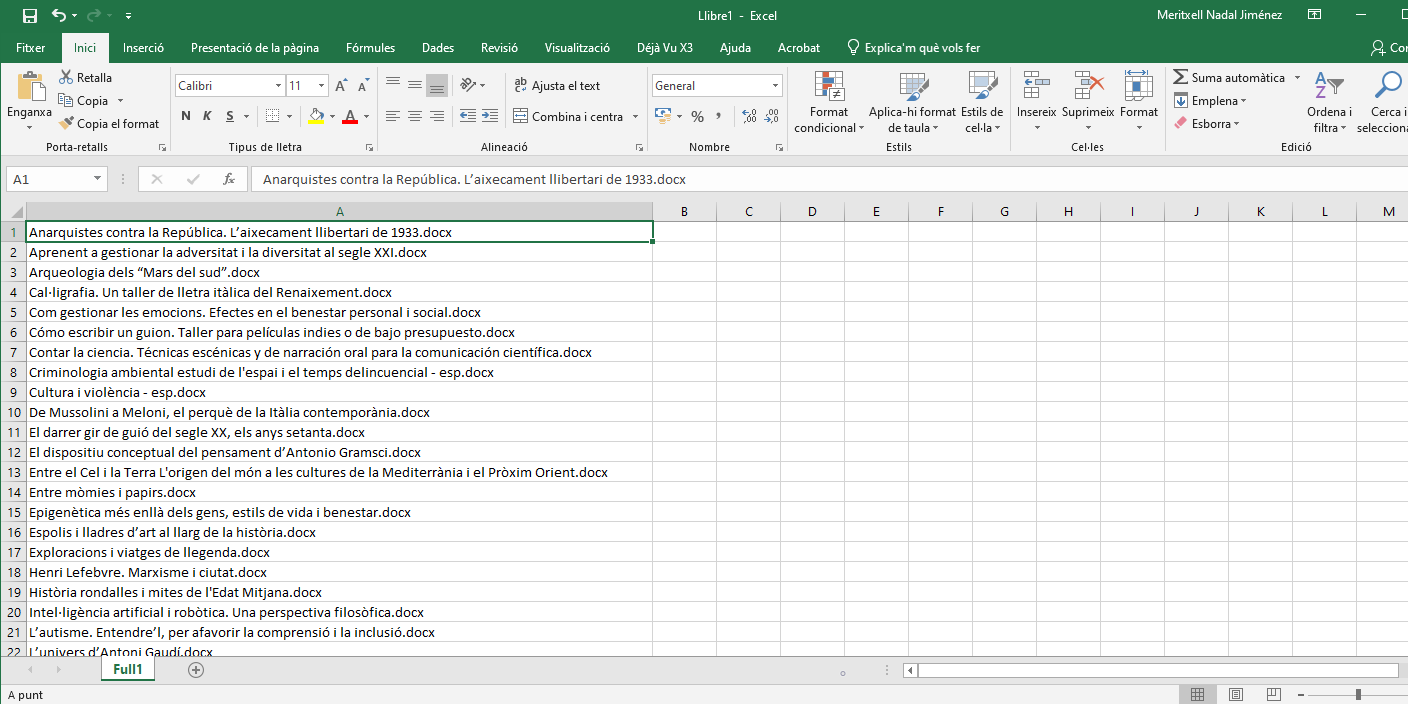This screenshot has width=1408, height=704.
Task: Expand the Name Box dropdown arrow
Action: point(97,179)
